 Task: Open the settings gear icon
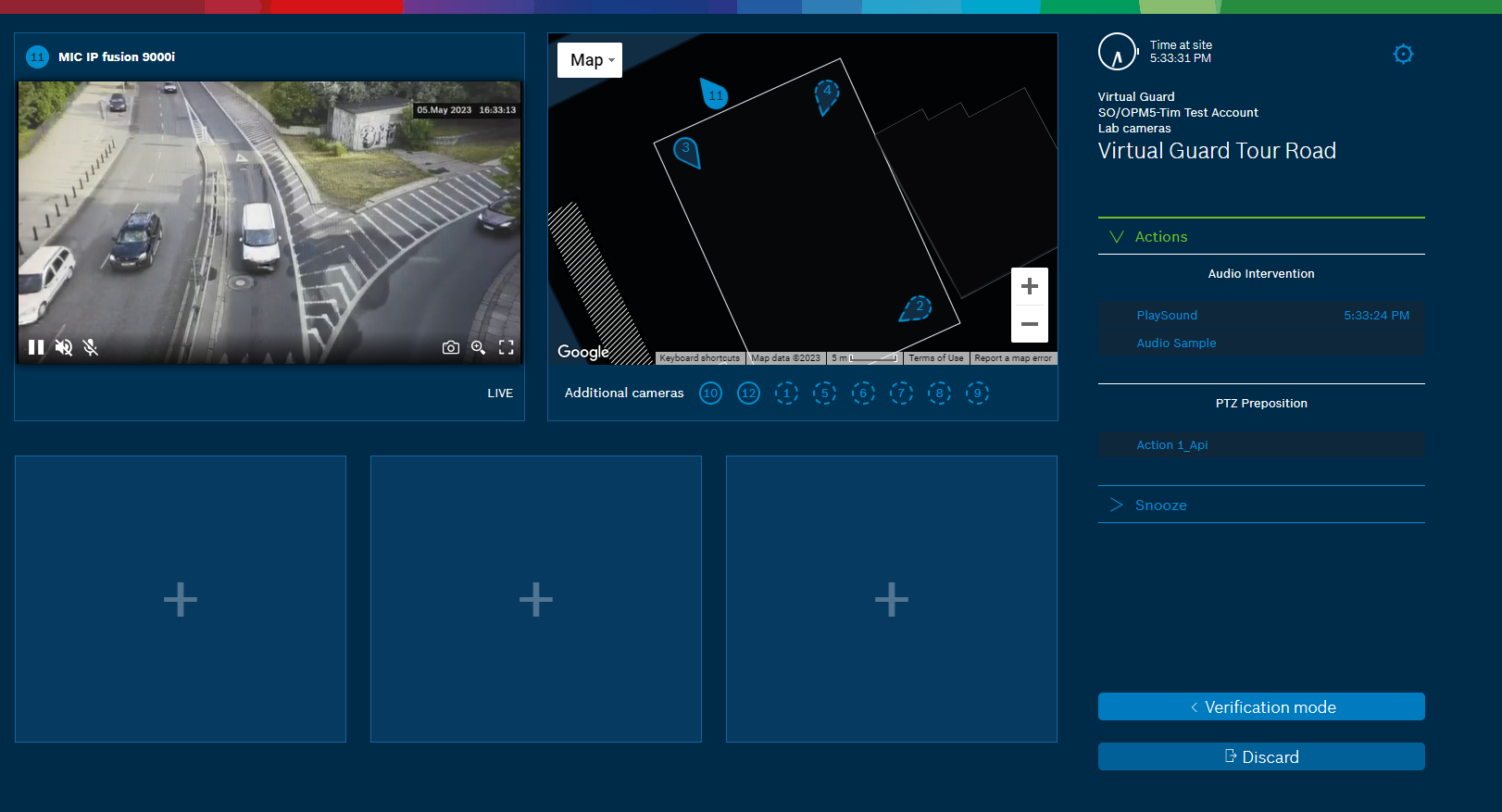1403,55
